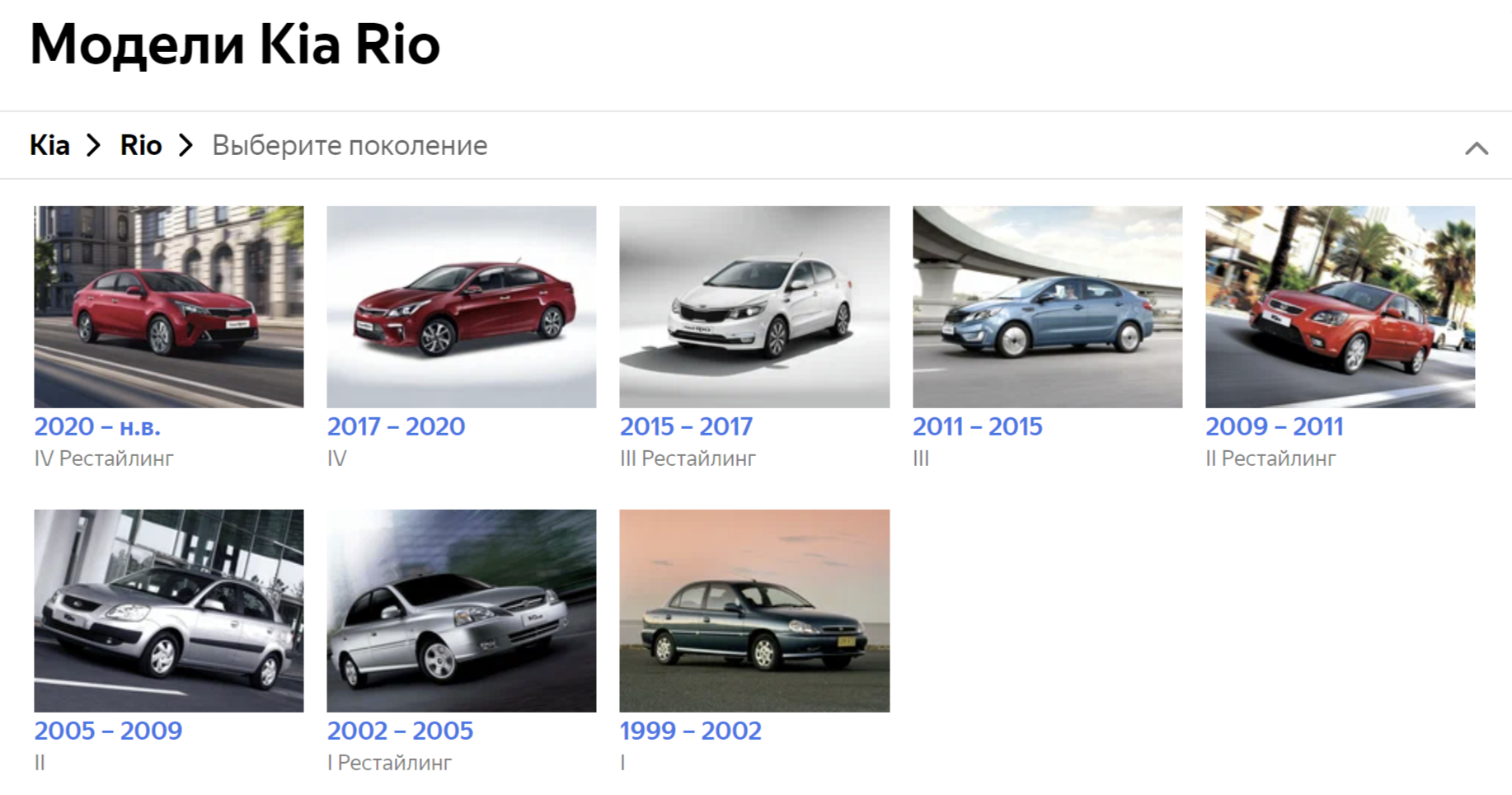Click the arrow after Kia breadcrumb
1512x795 pixels.
tap(94, 146)
